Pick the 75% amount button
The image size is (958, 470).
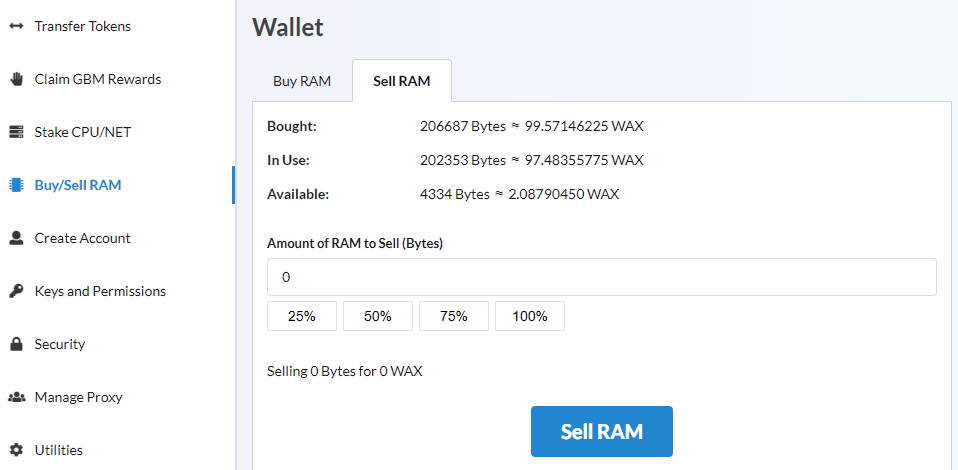(x=454, y=316)
